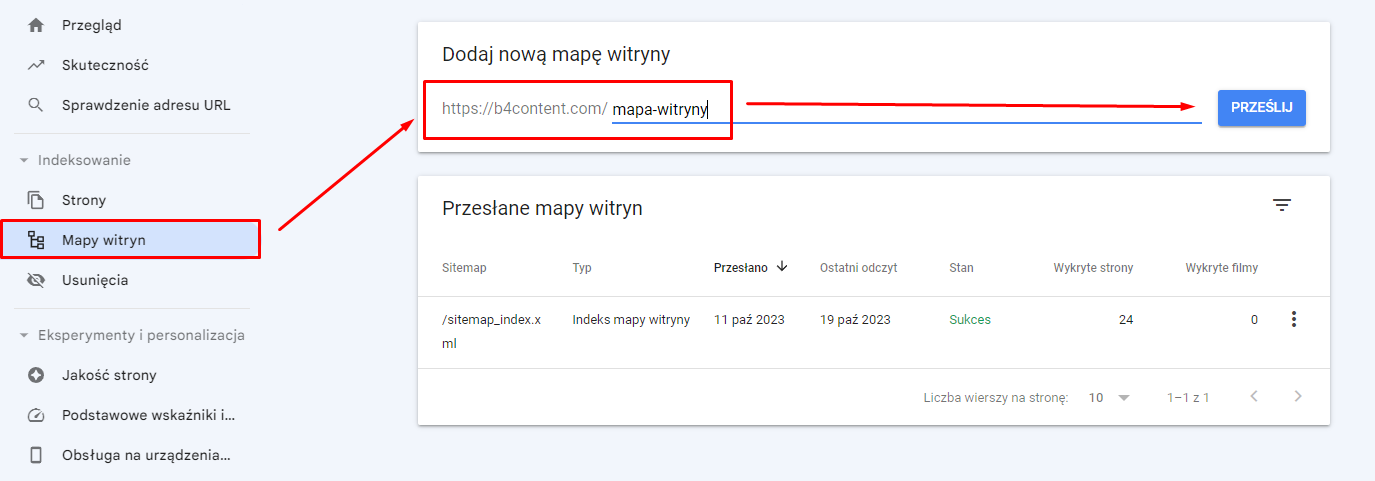Click the magnifier icon for Sprawdzenie adresu URL
Viewport: 1375px width, 481px height.
(36, 105)
